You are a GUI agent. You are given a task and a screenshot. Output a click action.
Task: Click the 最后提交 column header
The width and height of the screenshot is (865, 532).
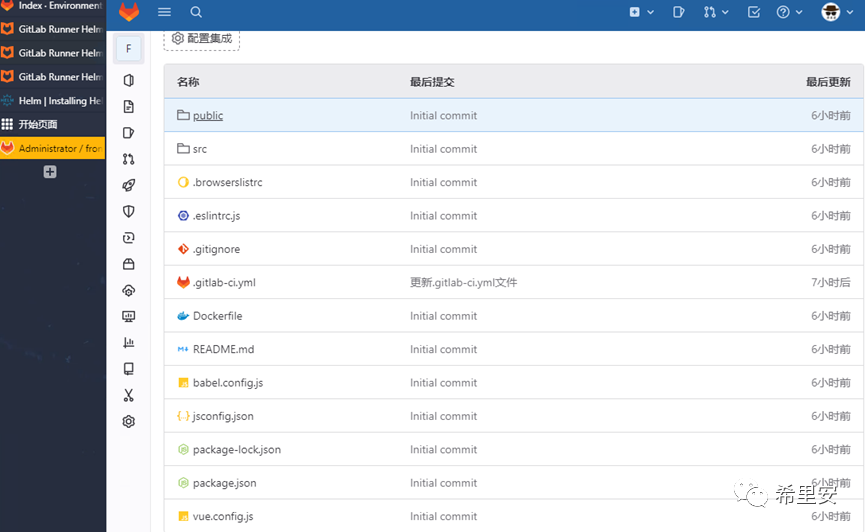point(432,82)
